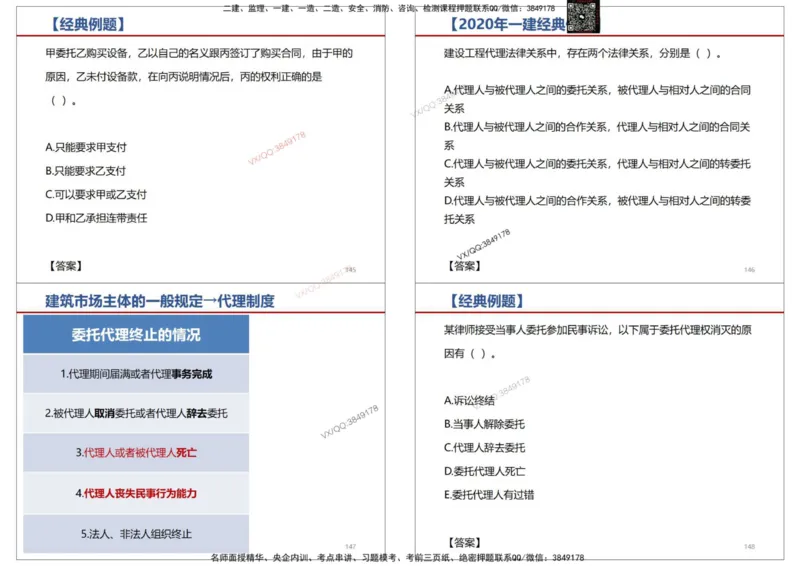Click row 3.代理人或者被代理人死亡
The height and width of the screenshot is (566, 800).
(x=136, y=453)
